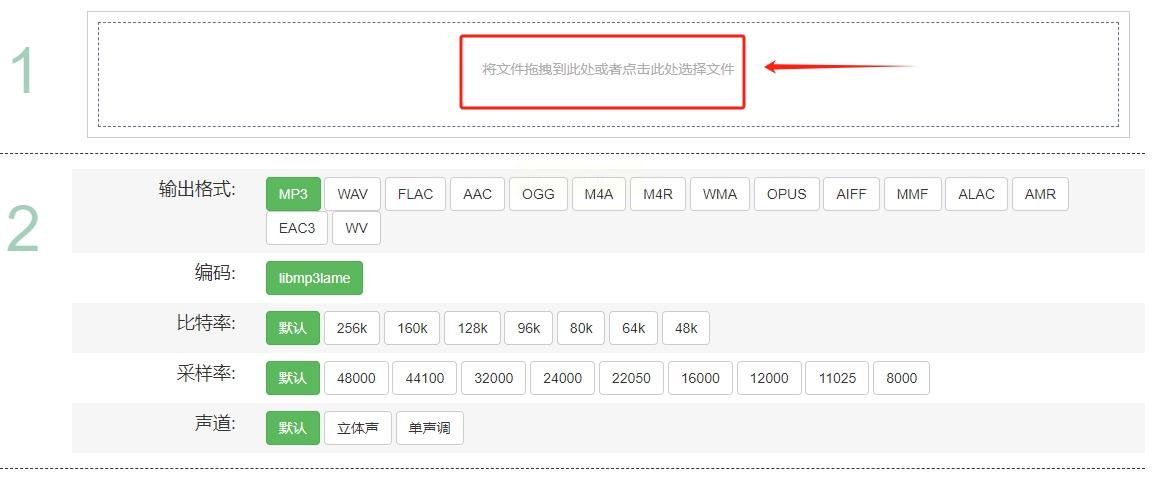
Task: Choose 16000 sample rate
Action: (700, 378)
